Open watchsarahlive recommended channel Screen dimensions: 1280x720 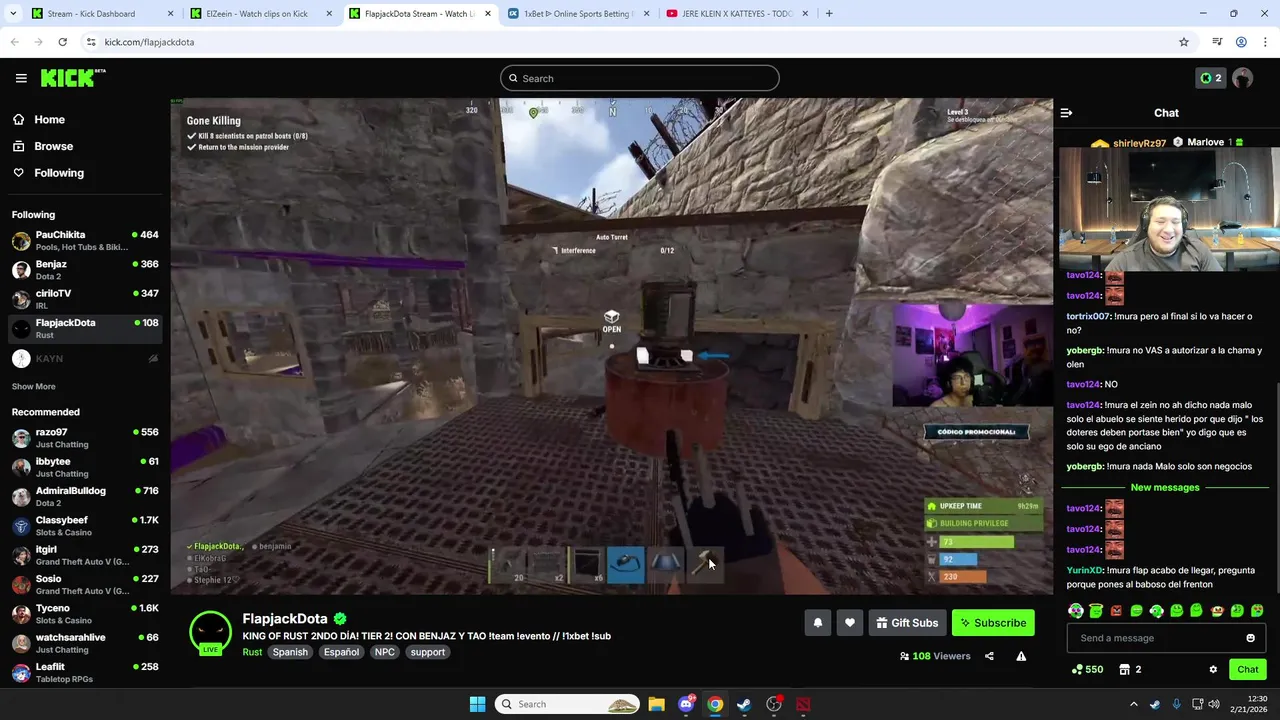click(x=85, y=643)
